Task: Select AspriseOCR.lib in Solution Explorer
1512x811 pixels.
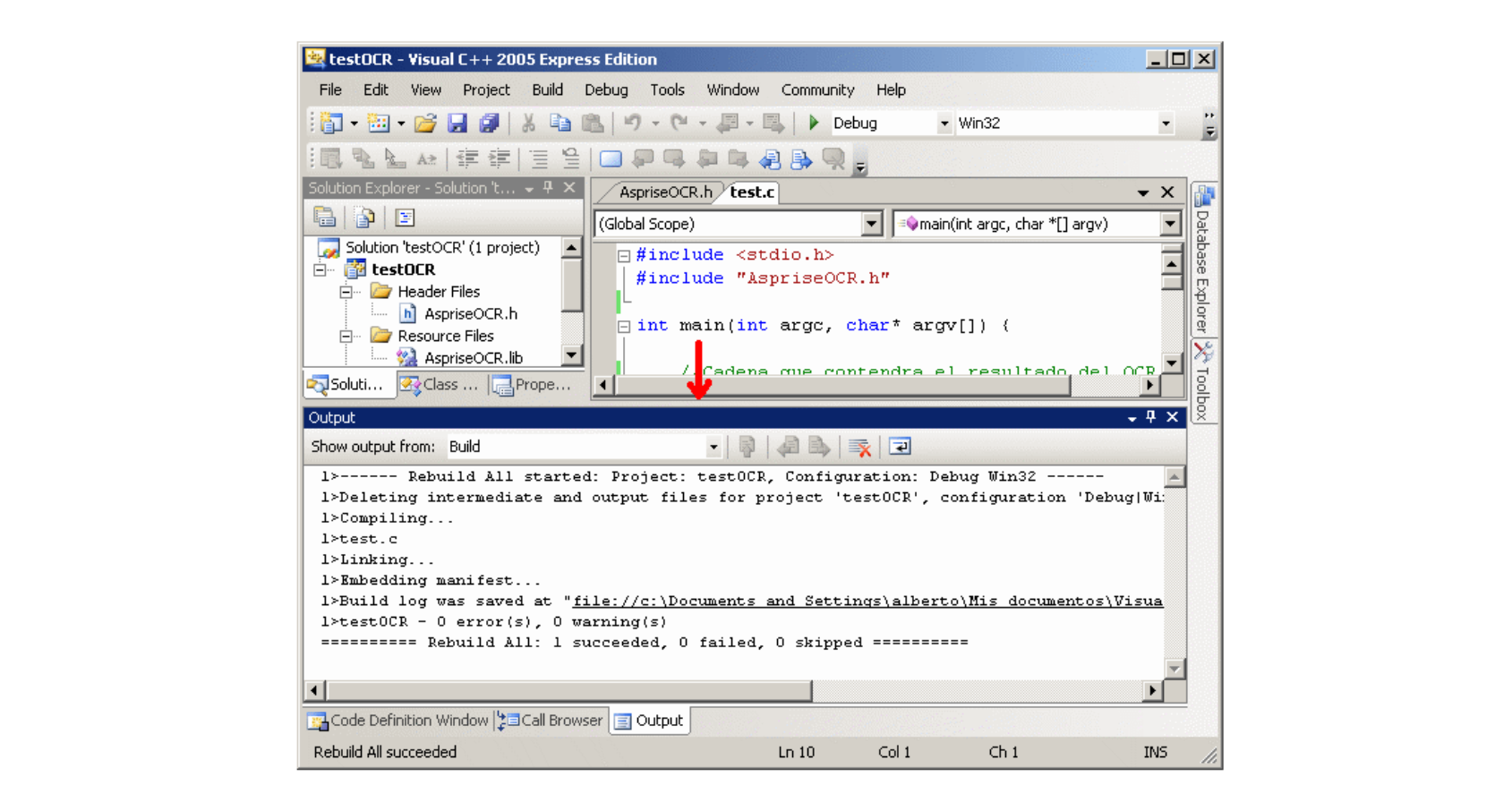Action: (473, 358)
